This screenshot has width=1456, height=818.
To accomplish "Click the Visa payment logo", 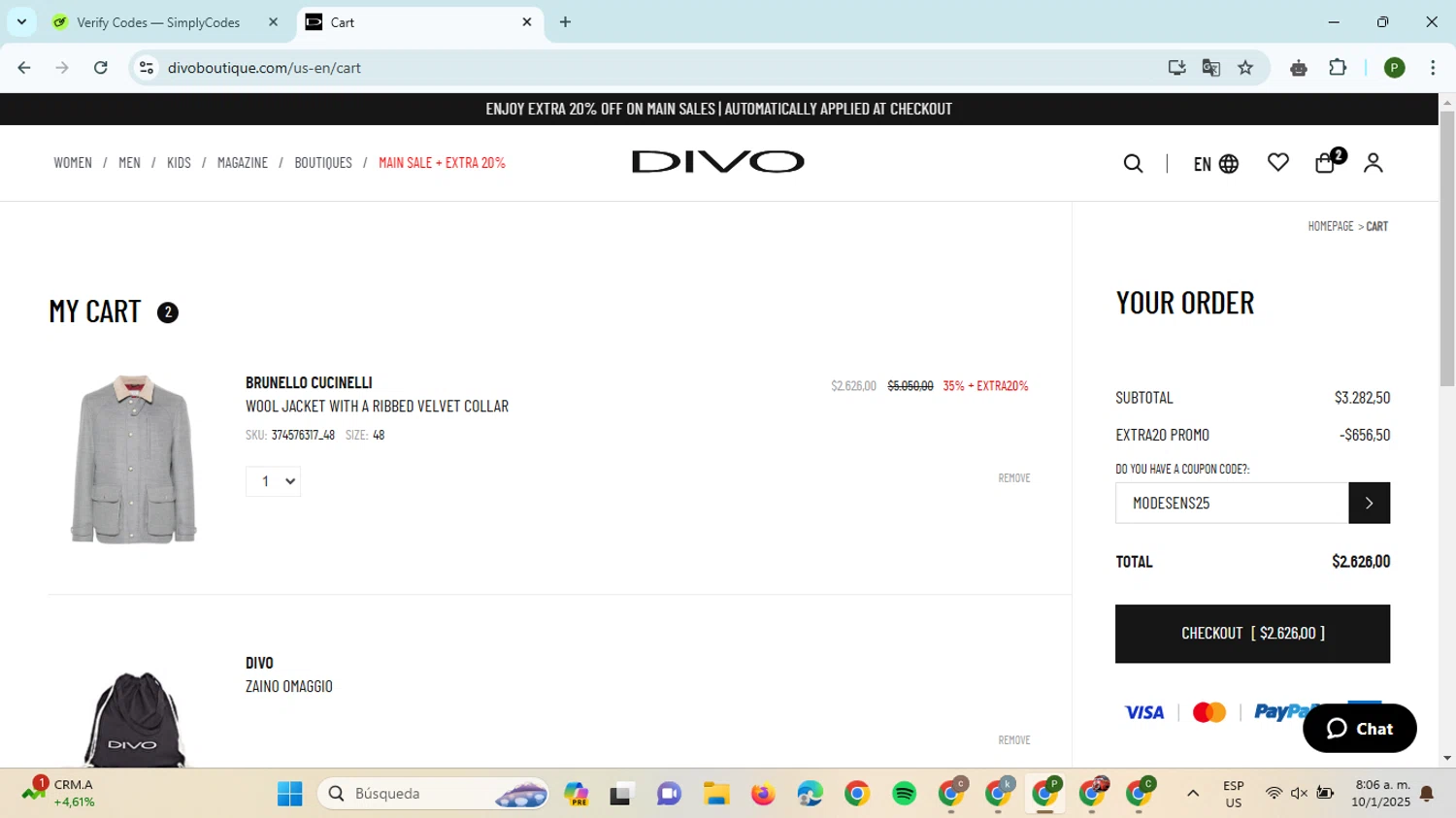I will tap(1143, 712).
